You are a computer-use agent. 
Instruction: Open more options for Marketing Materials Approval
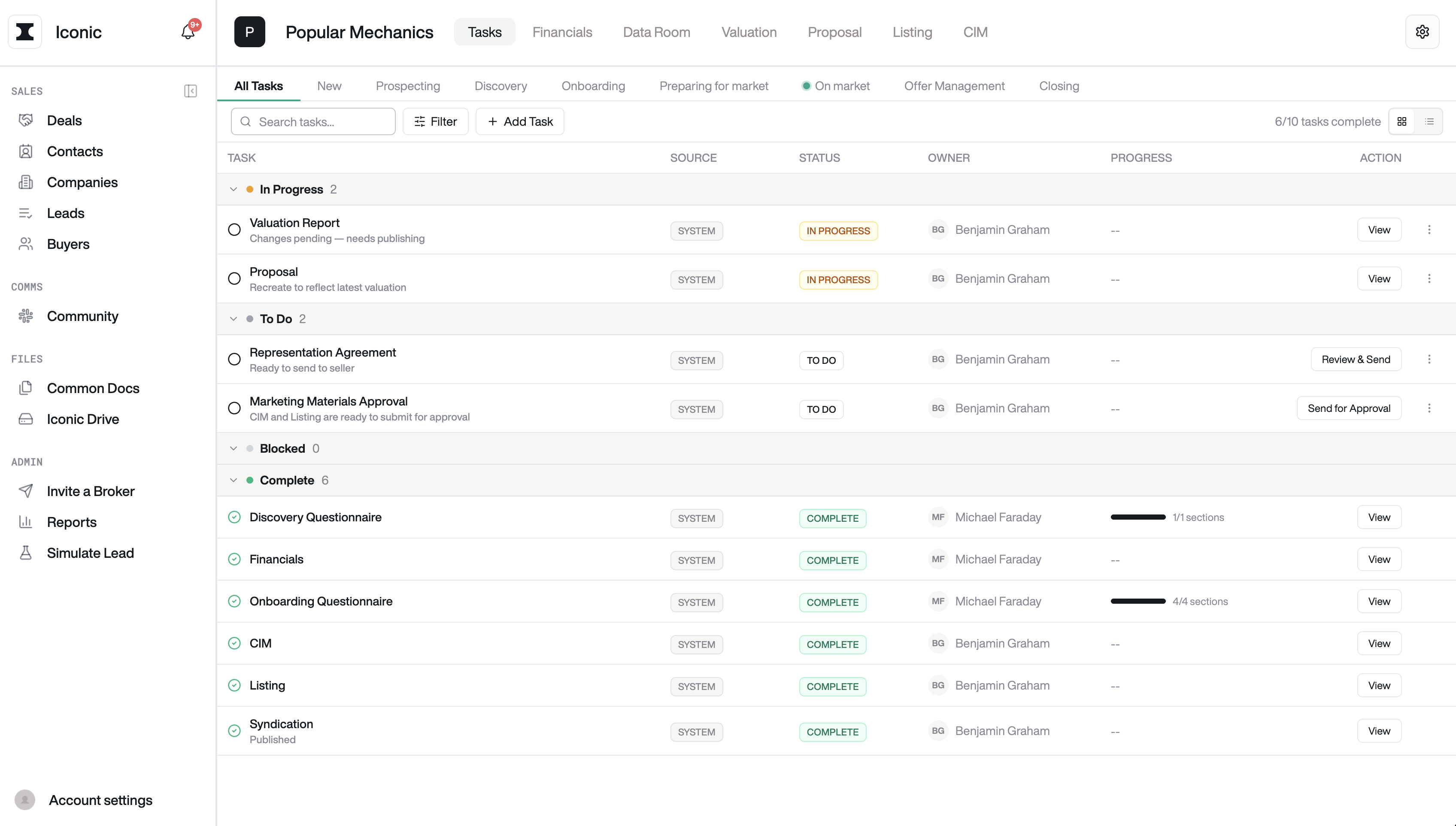coord(1429,408)
